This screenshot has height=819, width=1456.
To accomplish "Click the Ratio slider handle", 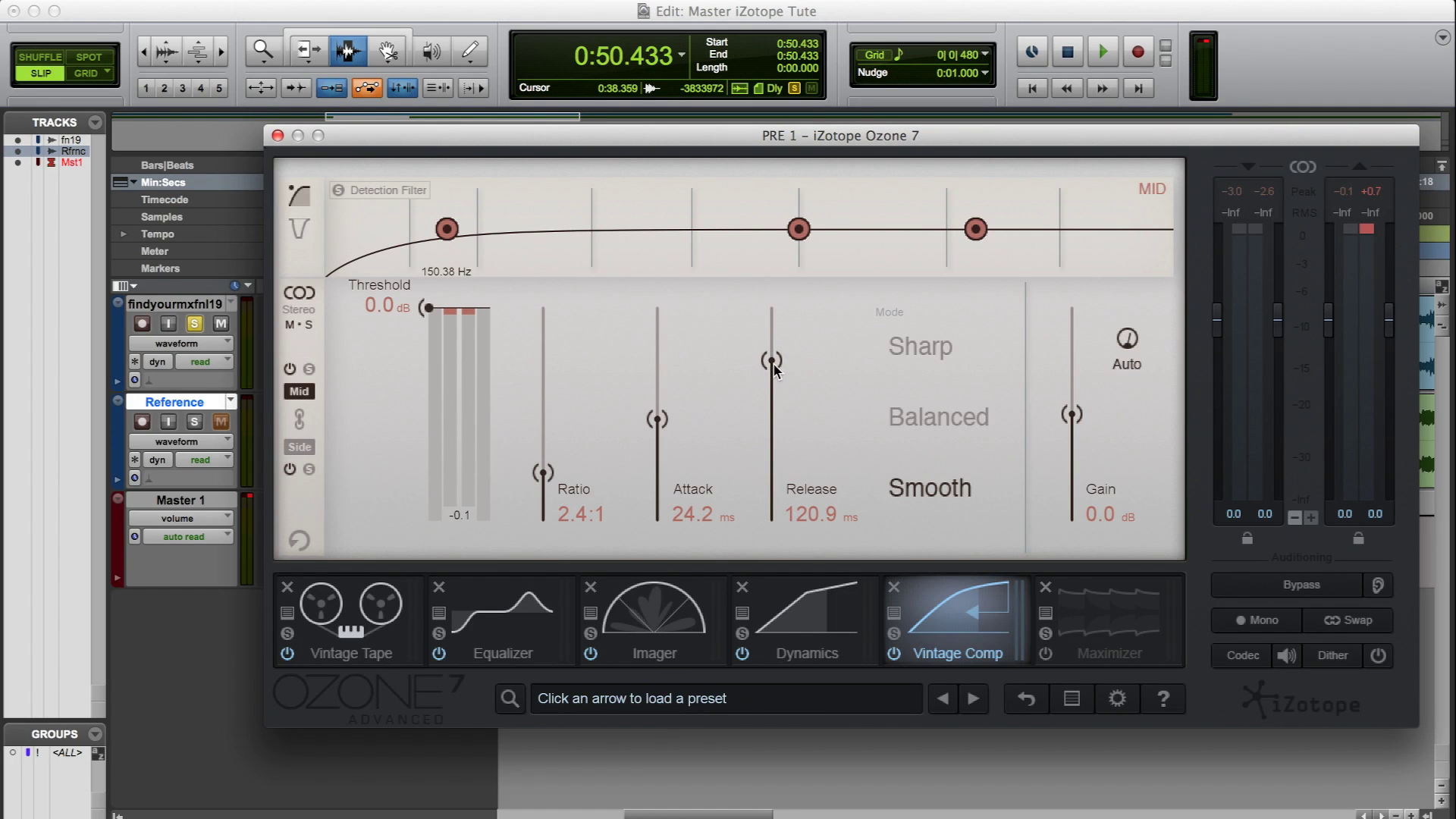I will 543,473.
